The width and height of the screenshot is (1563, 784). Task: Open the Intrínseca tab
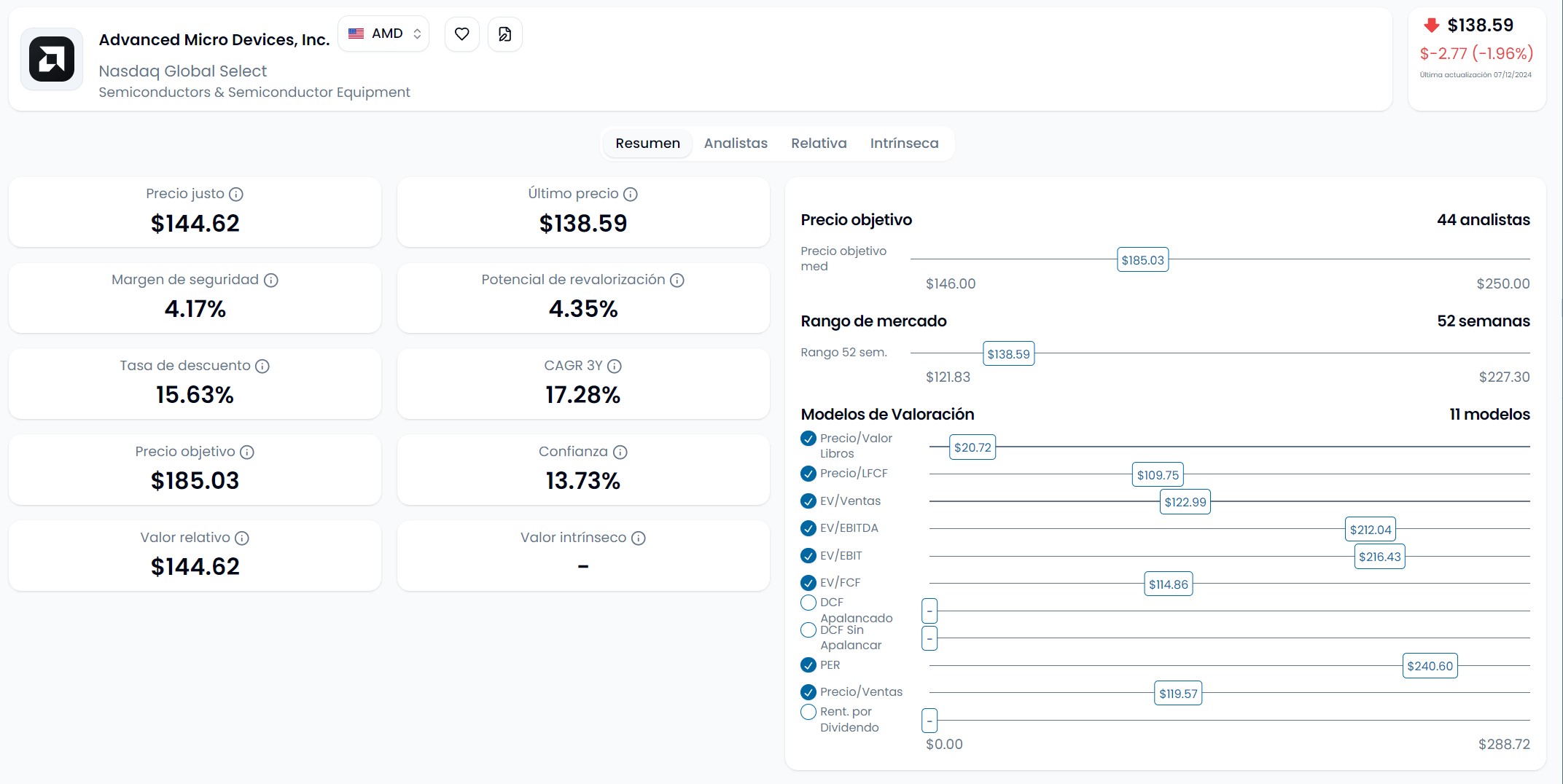[x=904, y=144]
